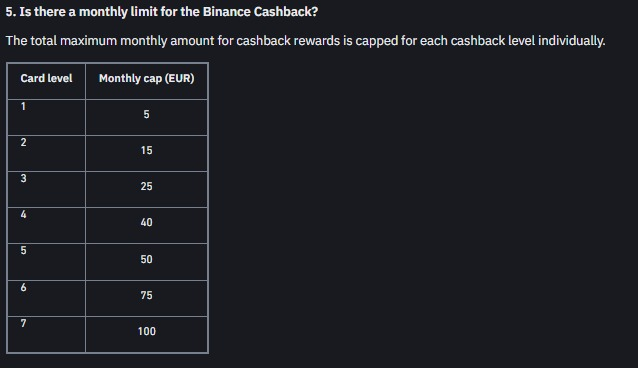Click the paragraph about maximum monthly cashback

(x=305, y=41)
